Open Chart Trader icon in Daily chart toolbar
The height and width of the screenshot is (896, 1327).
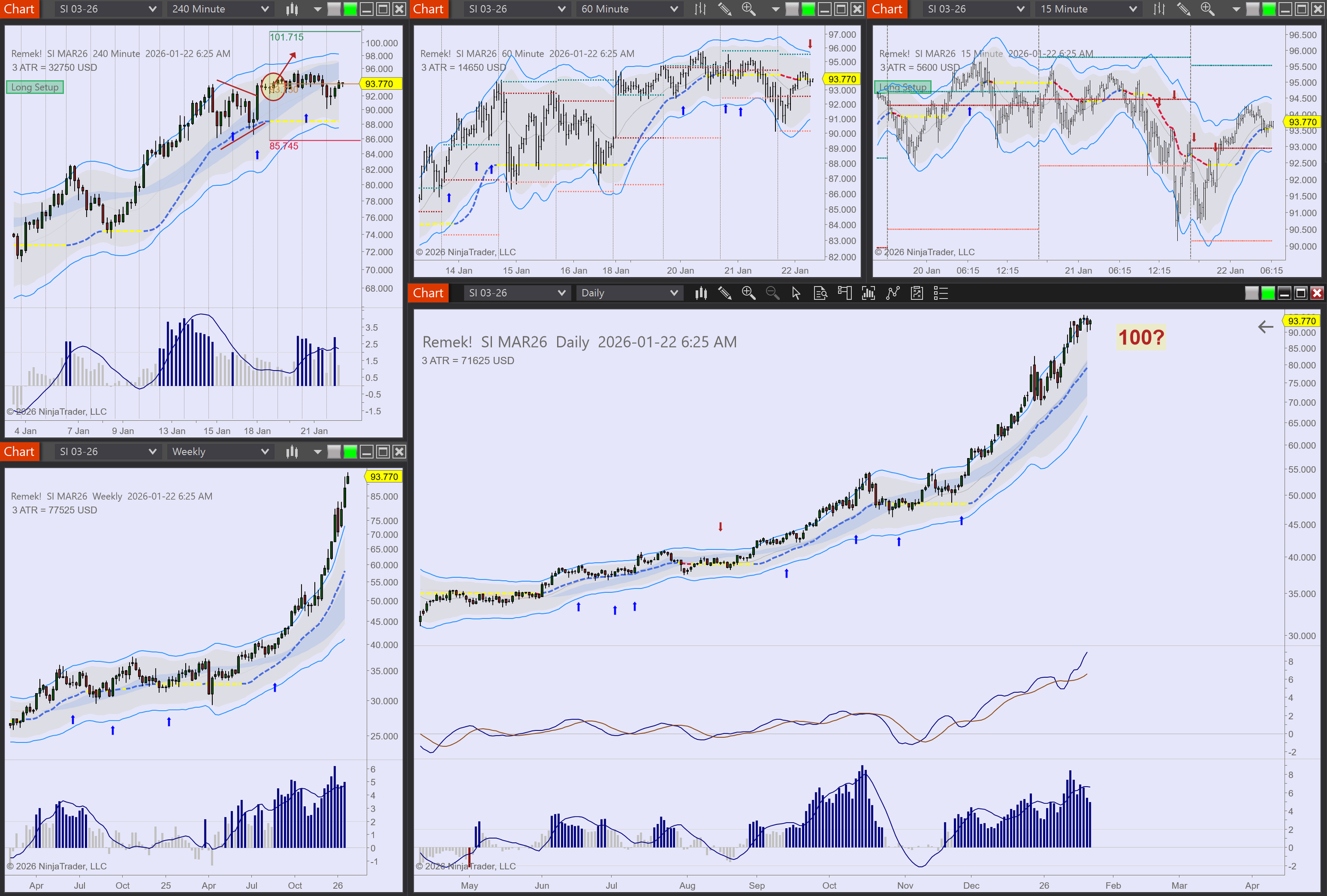tap(845, 294)
